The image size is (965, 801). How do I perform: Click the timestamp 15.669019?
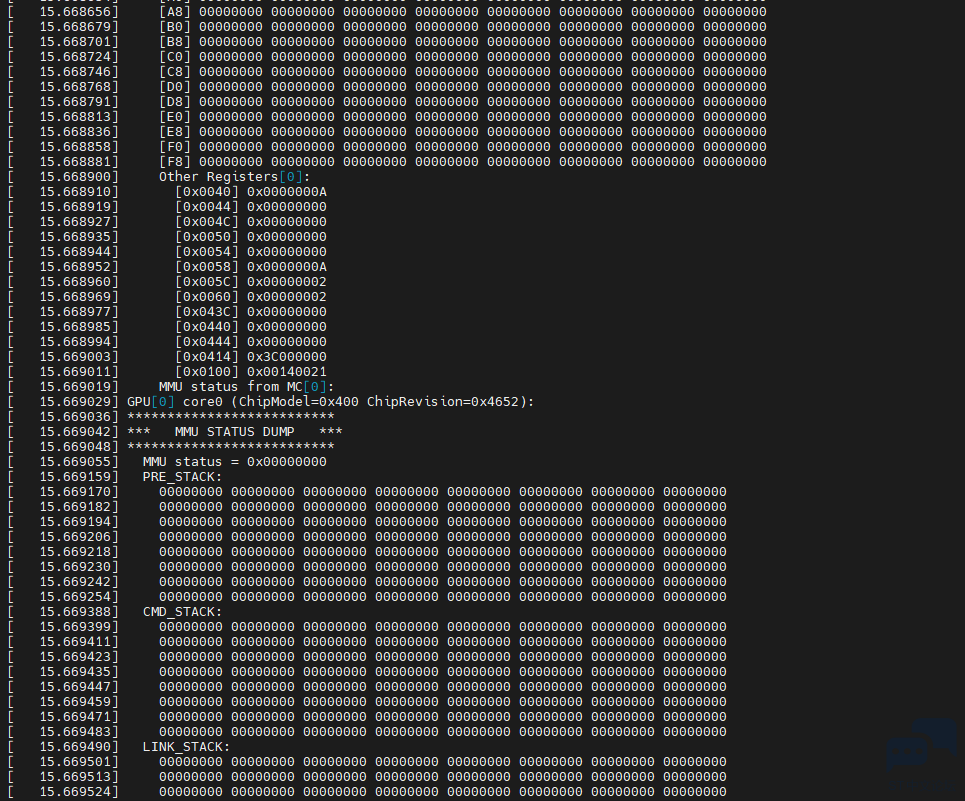tap(75, 387)
